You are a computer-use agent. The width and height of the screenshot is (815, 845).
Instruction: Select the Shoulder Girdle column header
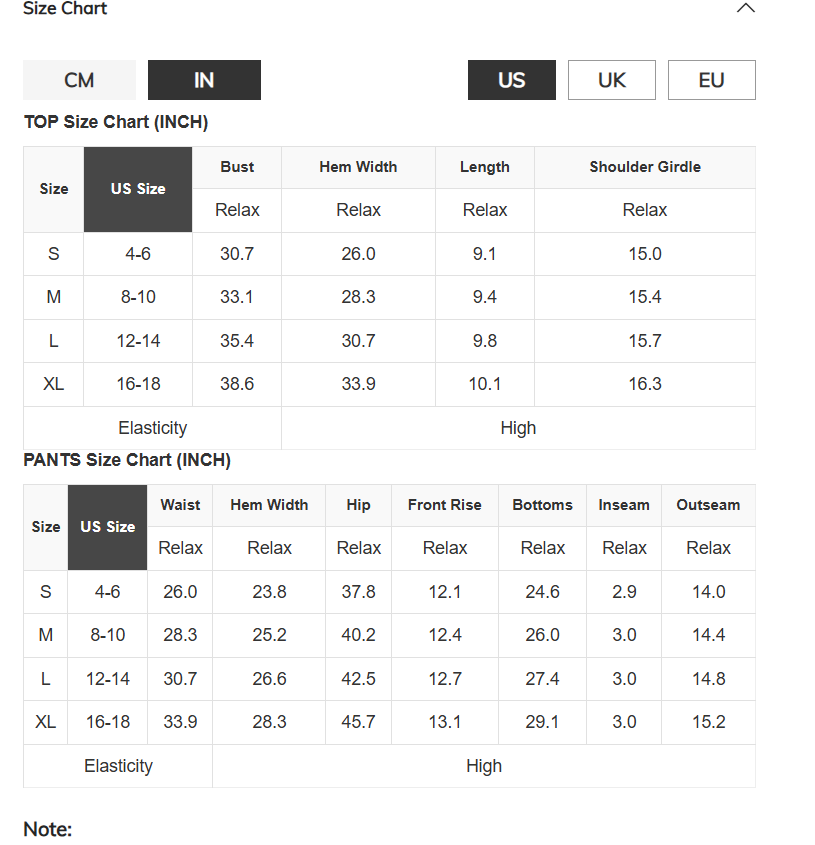click(x=645, y=167)
